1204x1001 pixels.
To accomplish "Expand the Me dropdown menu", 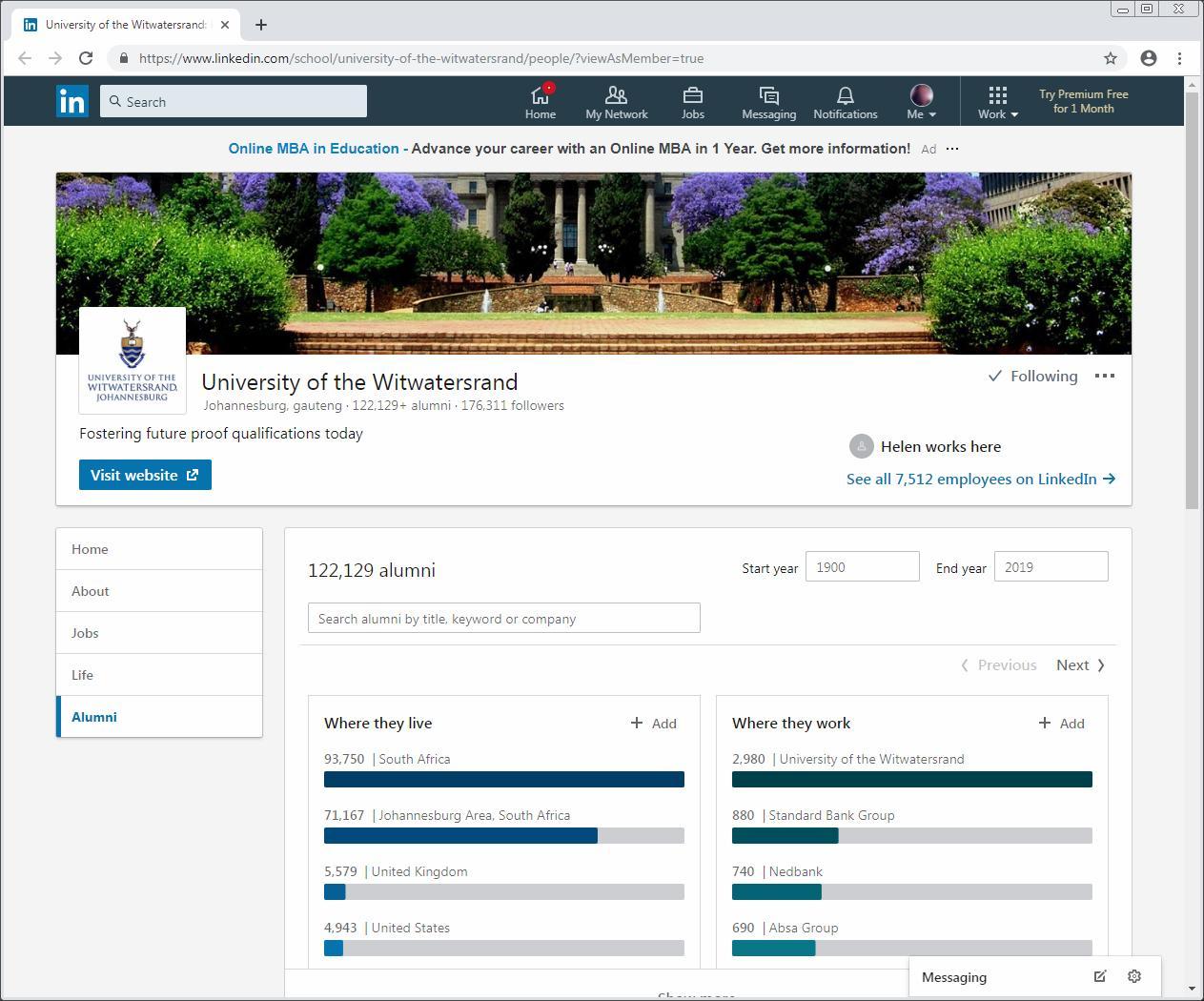I will coord(921,102).
